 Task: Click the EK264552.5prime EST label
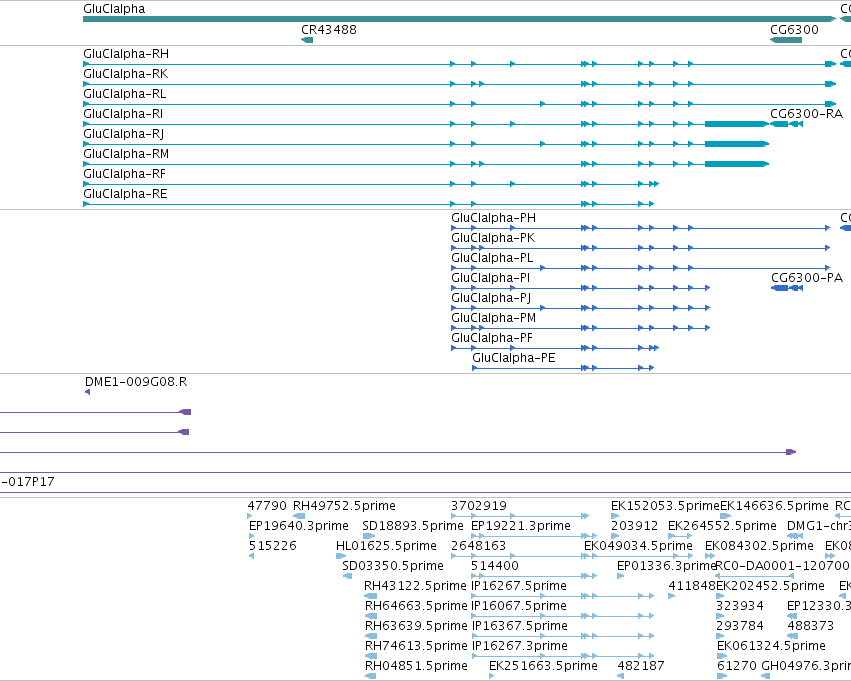(x=722, y=526)
